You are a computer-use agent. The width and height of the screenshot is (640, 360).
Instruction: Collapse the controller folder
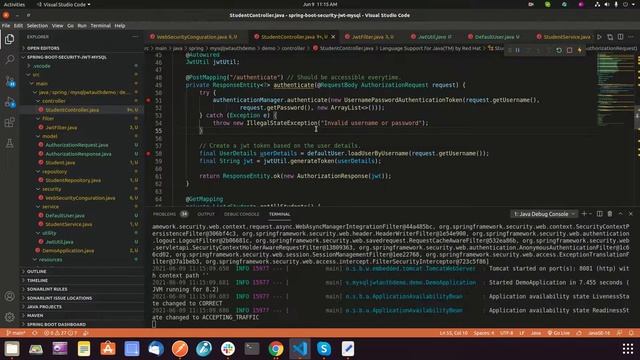pyautogui.click(x=53, y=101)
